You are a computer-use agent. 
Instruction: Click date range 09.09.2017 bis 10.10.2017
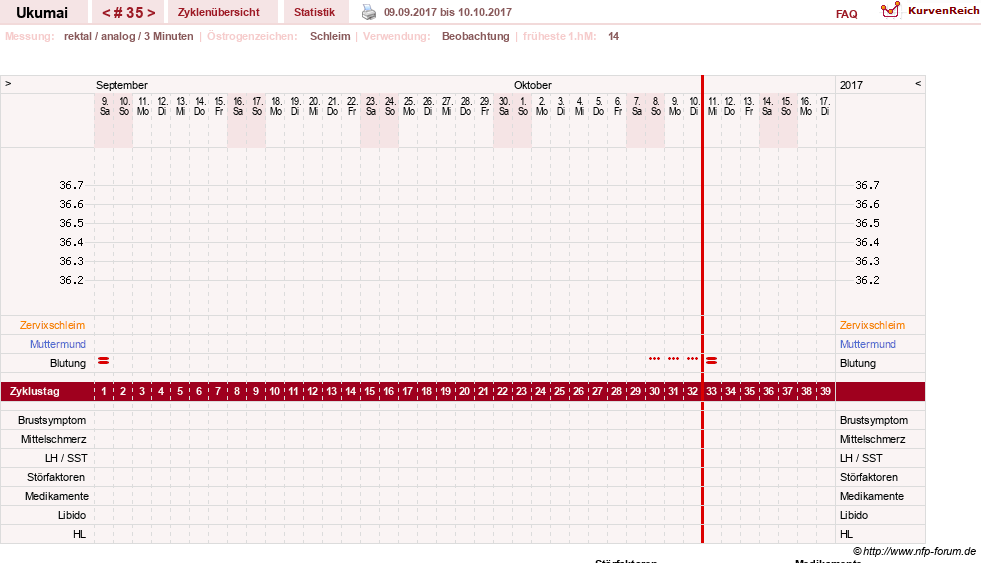pos(447,12)
